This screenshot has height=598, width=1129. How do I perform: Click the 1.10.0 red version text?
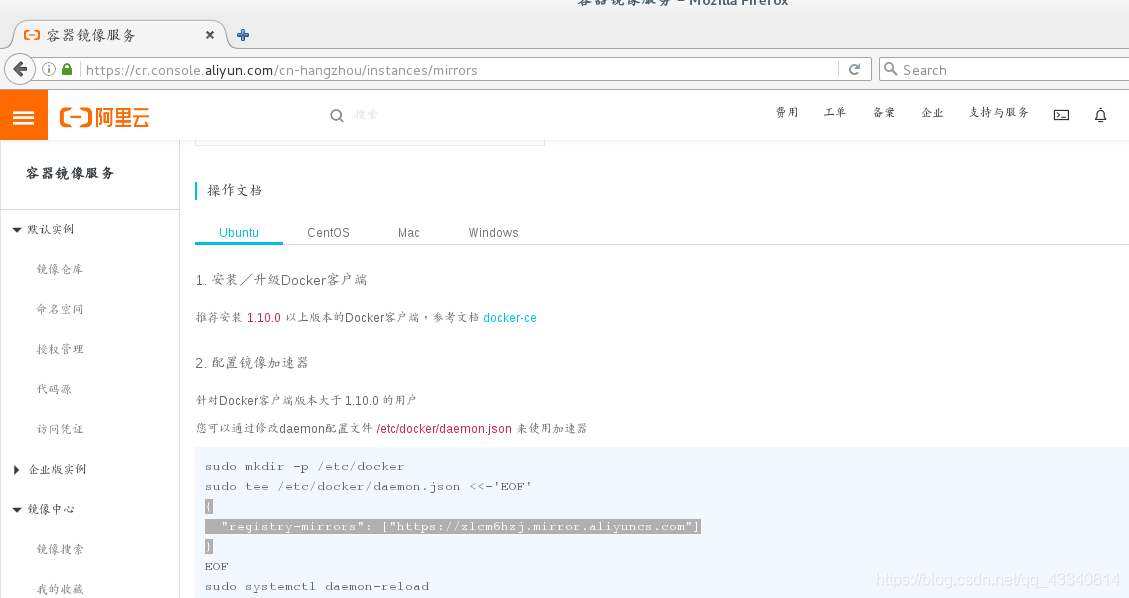pos(264,317)
